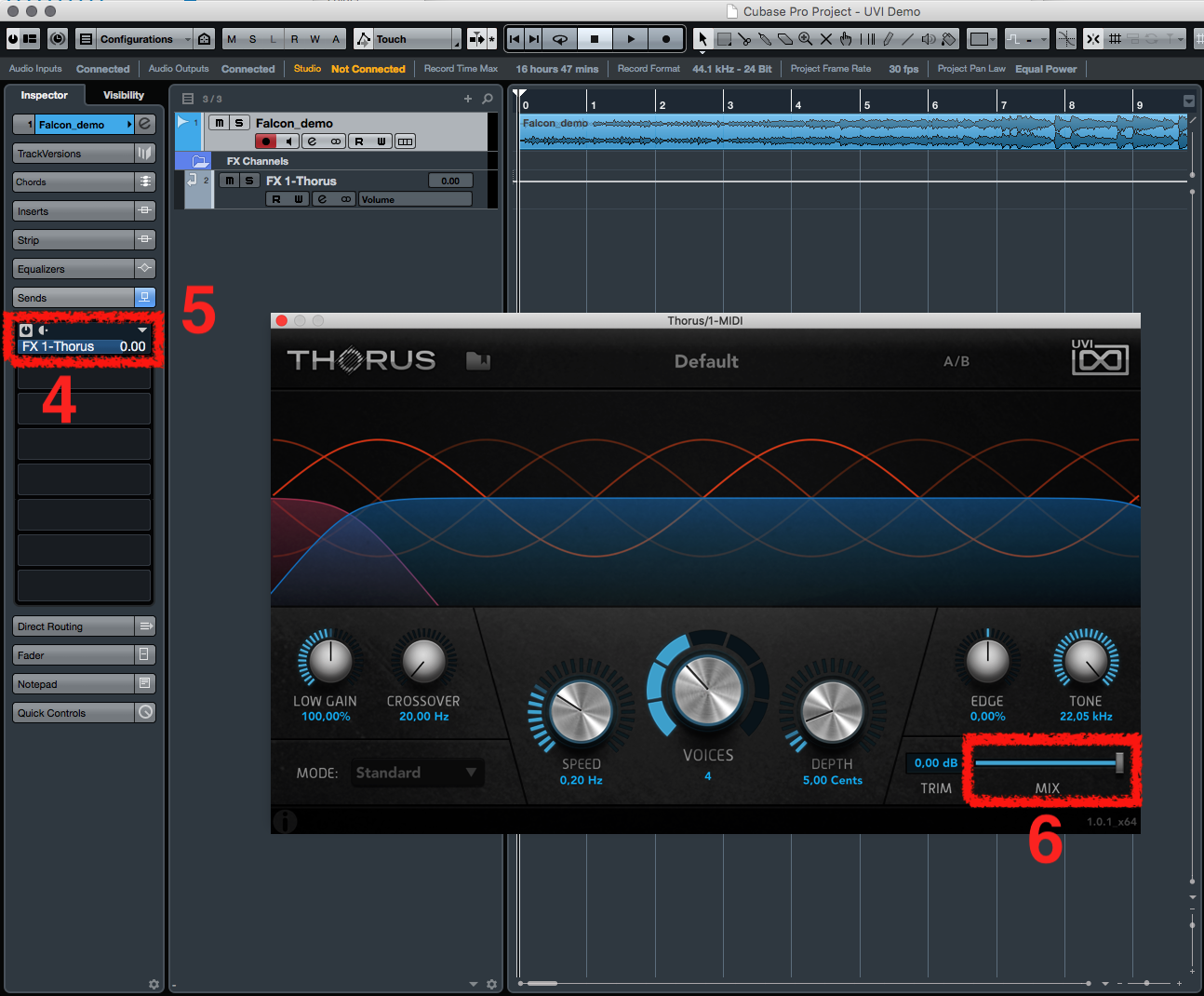Screen dimensions: 1204x996
Task: Click the Play transport button
Action: [631, 39]
